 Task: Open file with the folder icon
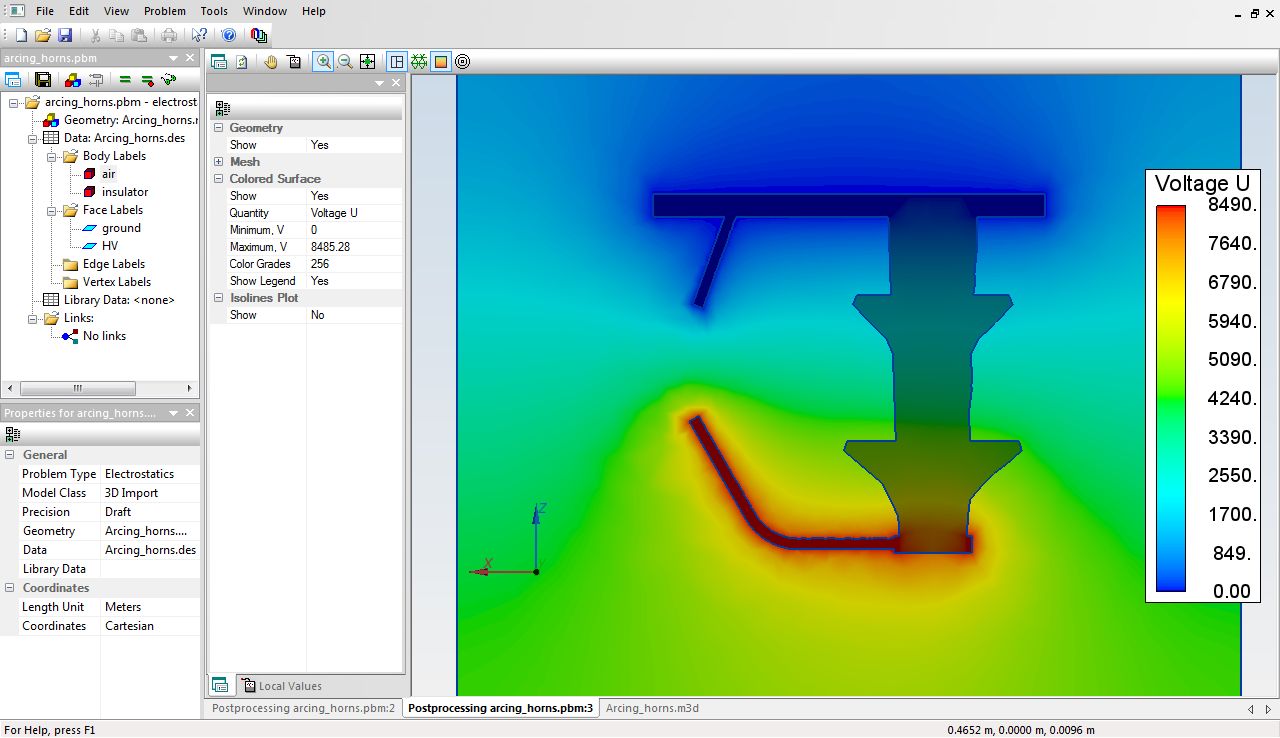pos(43,35)
